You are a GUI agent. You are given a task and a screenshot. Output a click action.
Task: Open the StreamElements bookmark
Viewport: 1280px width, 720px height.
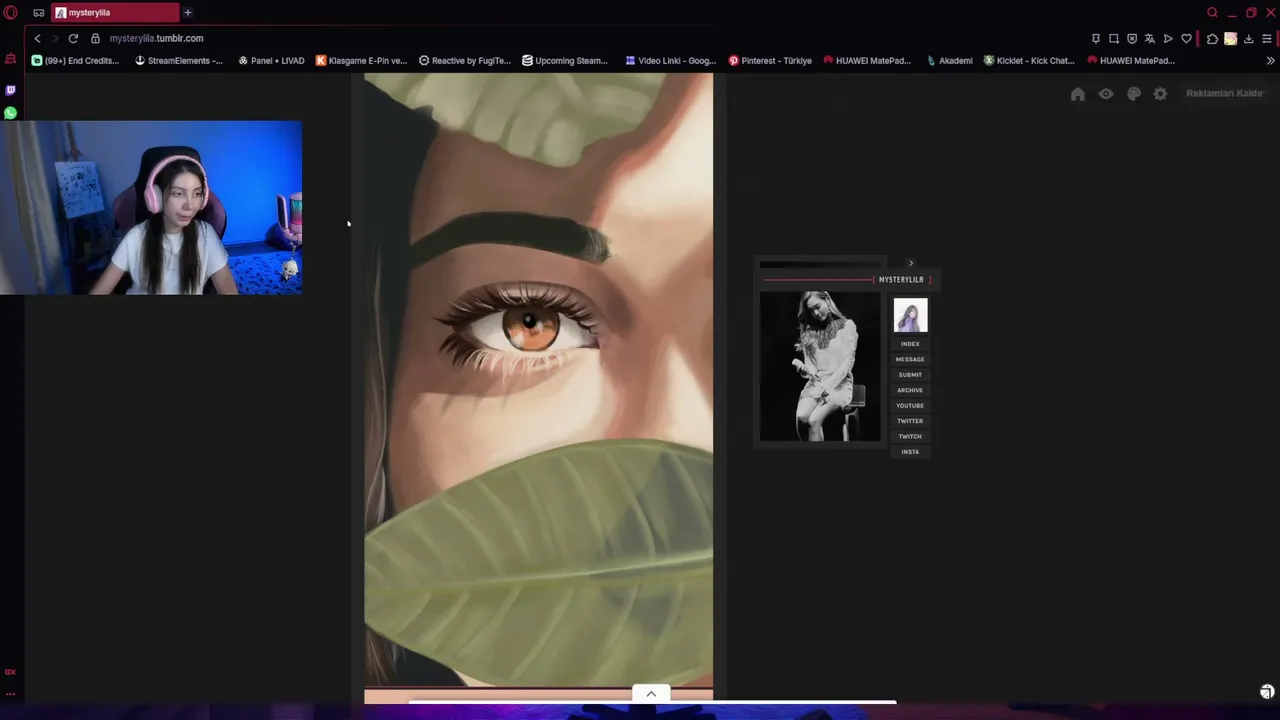click(178, 60)
